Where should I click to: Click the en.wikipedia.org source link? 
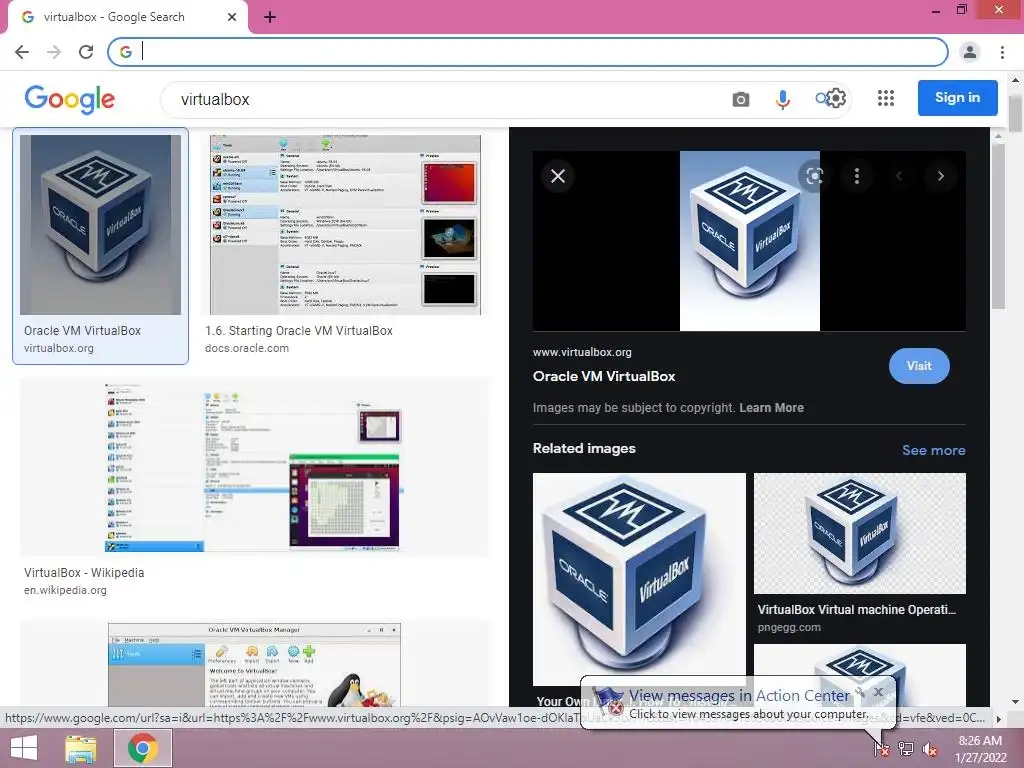(65, 590)
